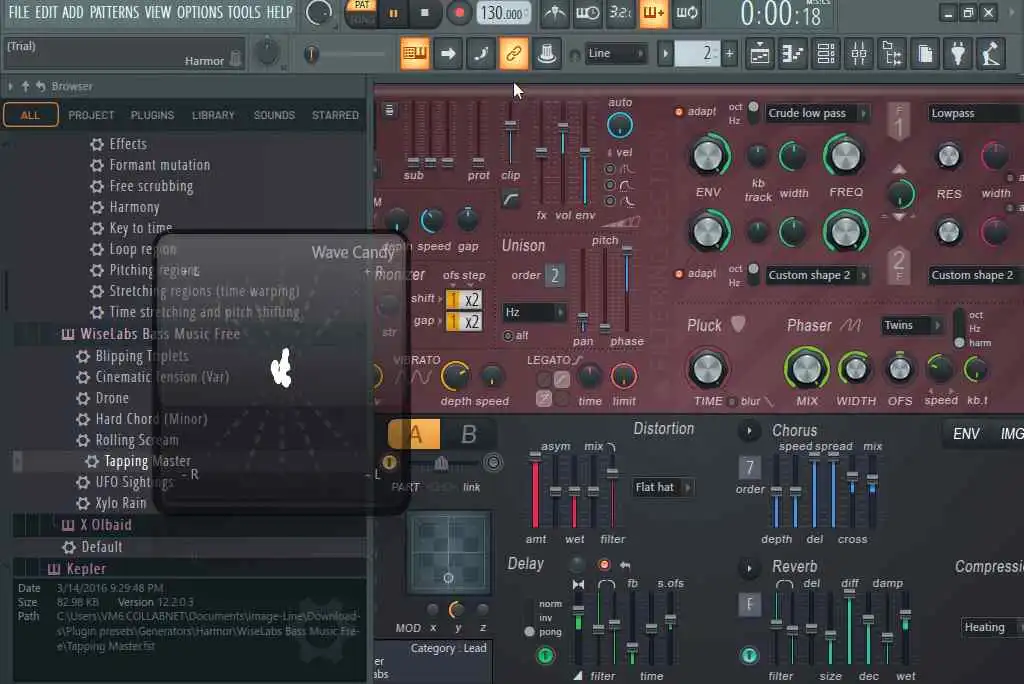Click the red record button
This screenshot has width=1024, height=684.
460,13
